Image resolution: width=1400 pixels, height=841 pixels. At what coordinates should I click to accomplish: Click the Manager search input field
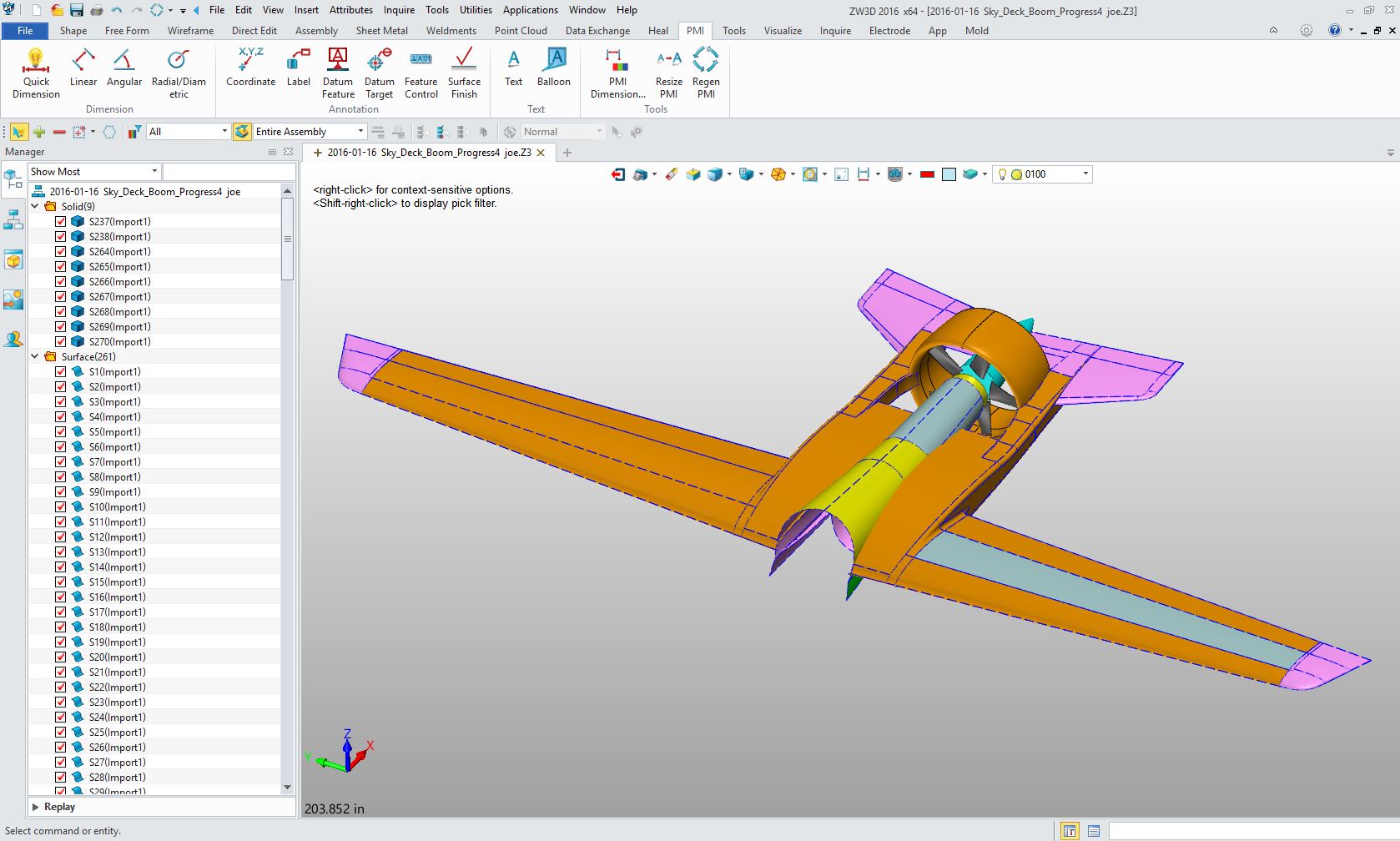[x=229, y=172]
